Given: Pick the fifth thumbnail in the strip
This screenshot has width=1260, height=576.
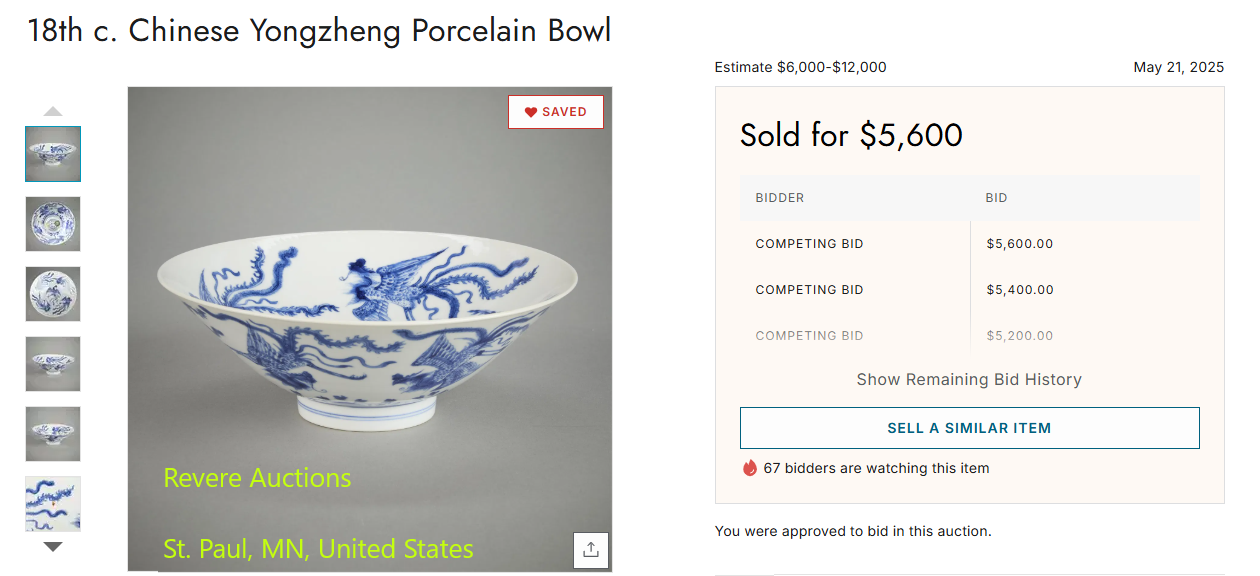Looking at the screenshot, I should click(x=53, y=434).
